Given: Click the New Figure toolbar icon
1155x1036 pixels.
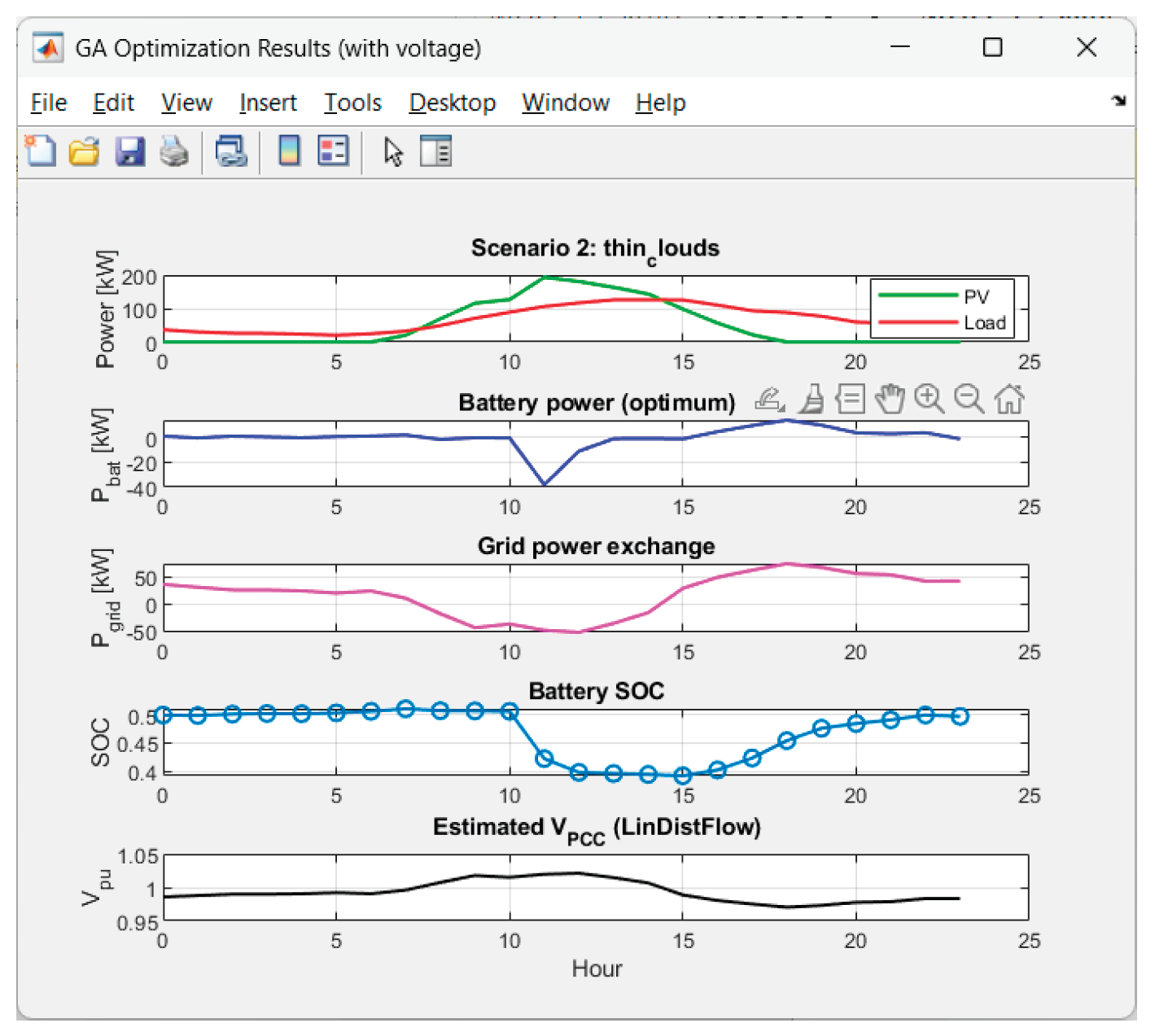Looking at the screenshot, I should pos(41,151).
